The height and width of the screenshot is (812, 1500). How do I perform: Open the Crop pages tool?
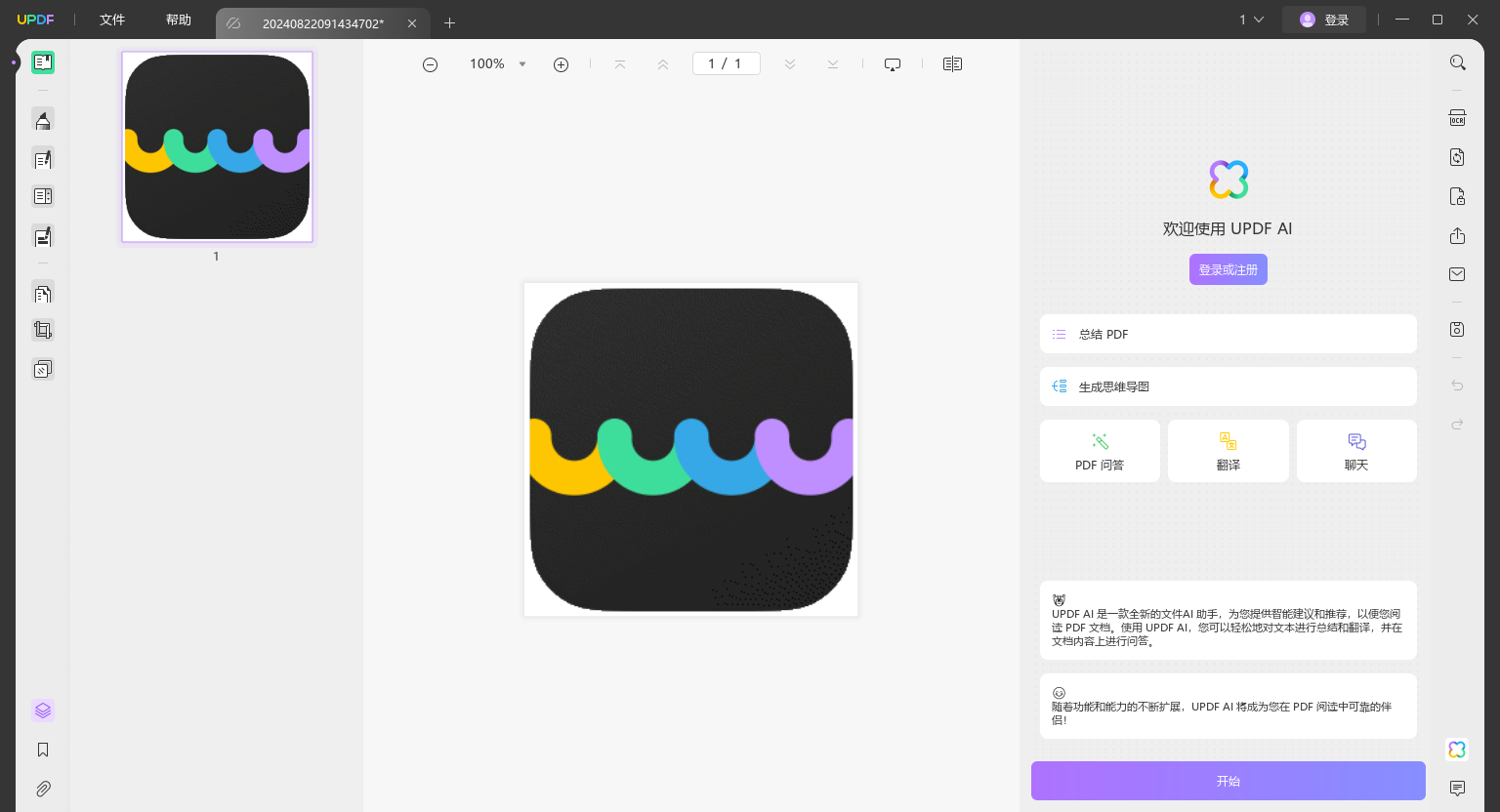(x=43, y=330)
